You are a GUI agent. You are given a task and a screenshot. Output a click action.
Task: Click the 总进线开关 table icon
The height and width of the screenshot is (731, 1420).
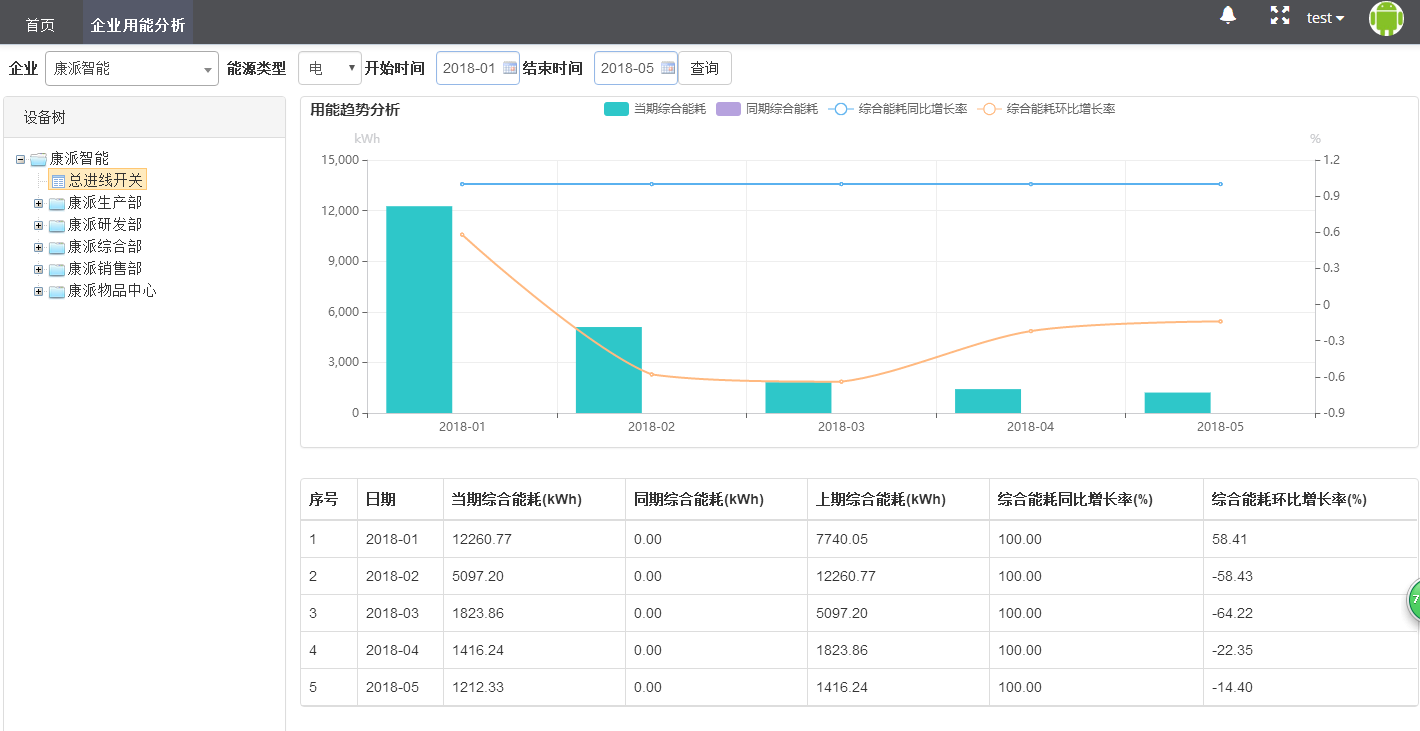pos(58,181)
